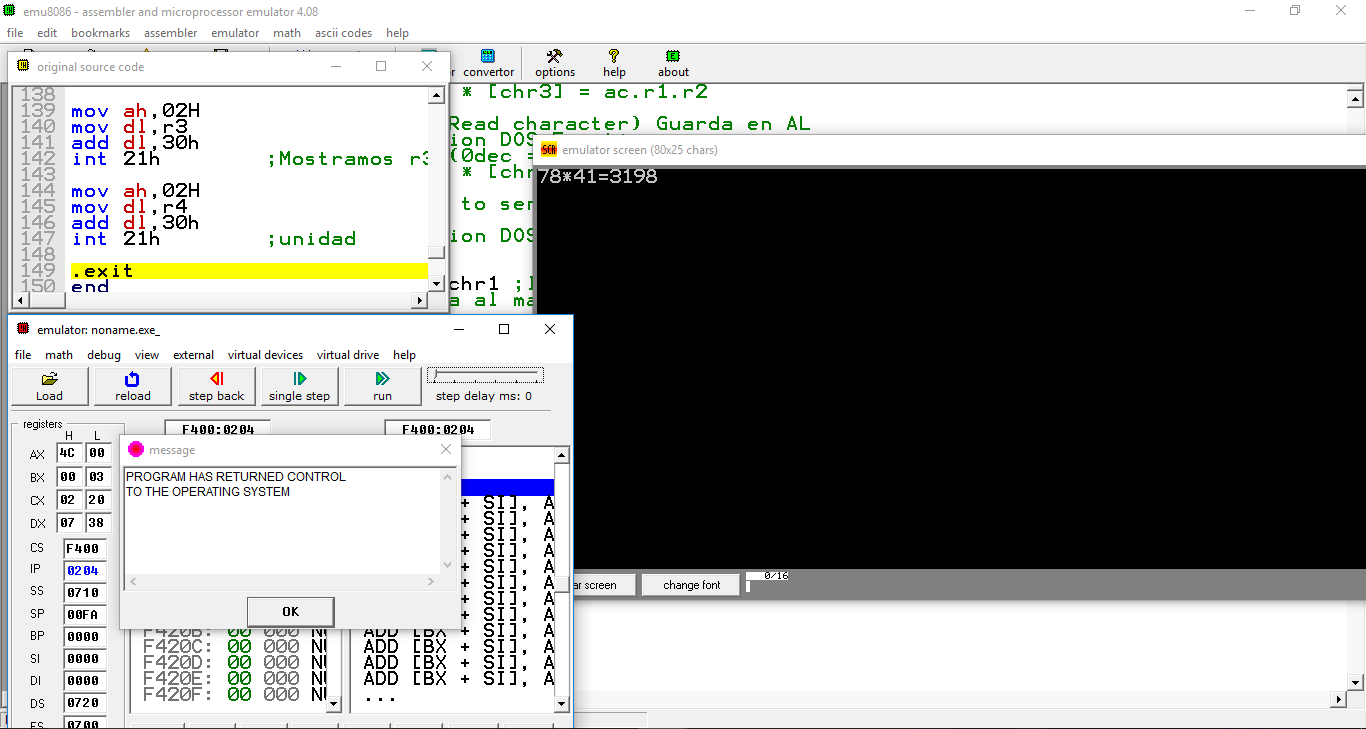Click scroll right arrow in source code window

(420, 300)
